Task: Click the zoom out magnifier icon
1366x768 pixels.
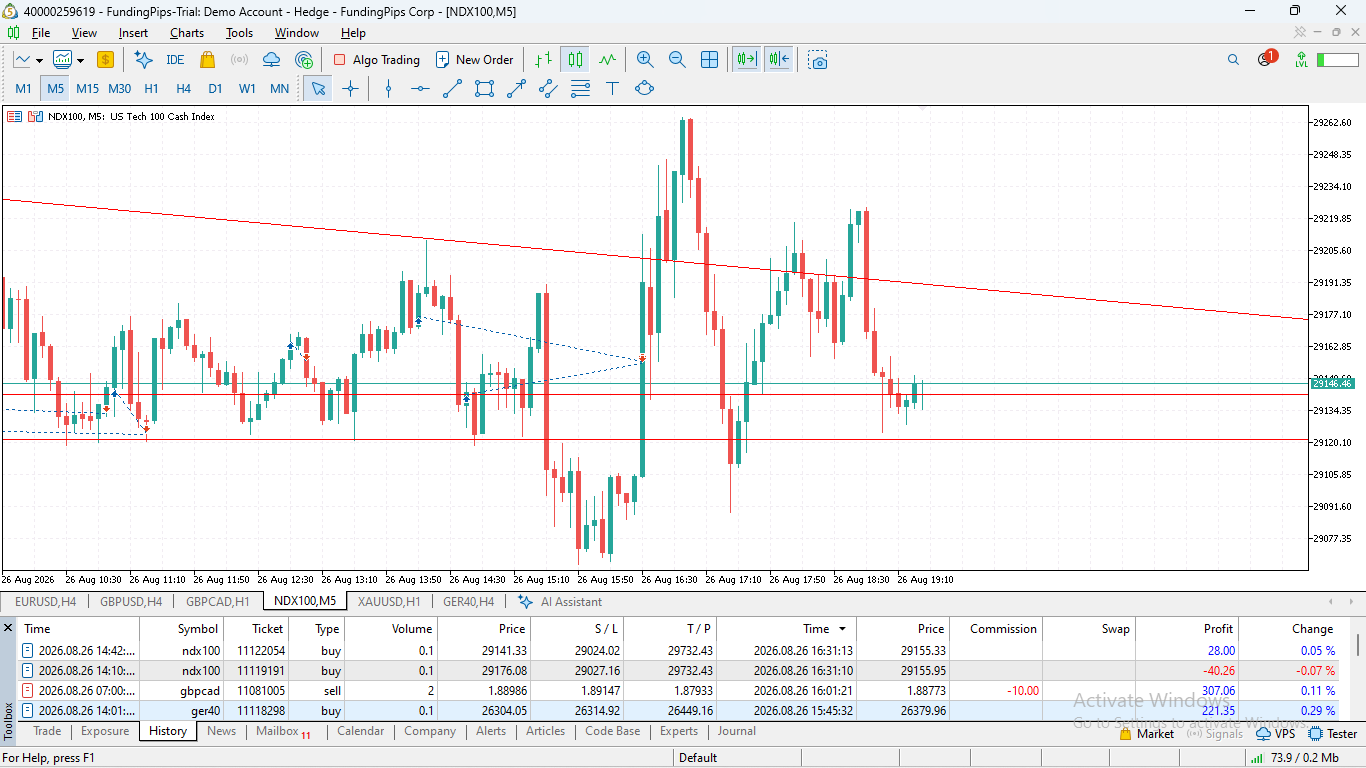Action: point(677,60)
